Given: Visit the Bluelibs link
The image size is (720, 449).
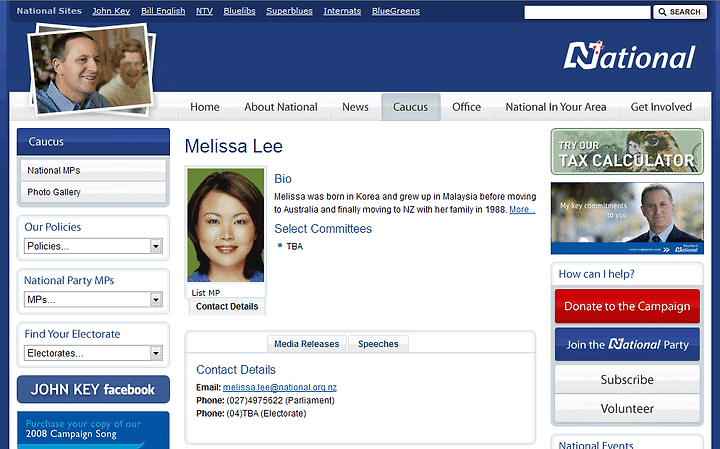Looking at the screenshot, I should pyautogui.click(x=239, y=11).
